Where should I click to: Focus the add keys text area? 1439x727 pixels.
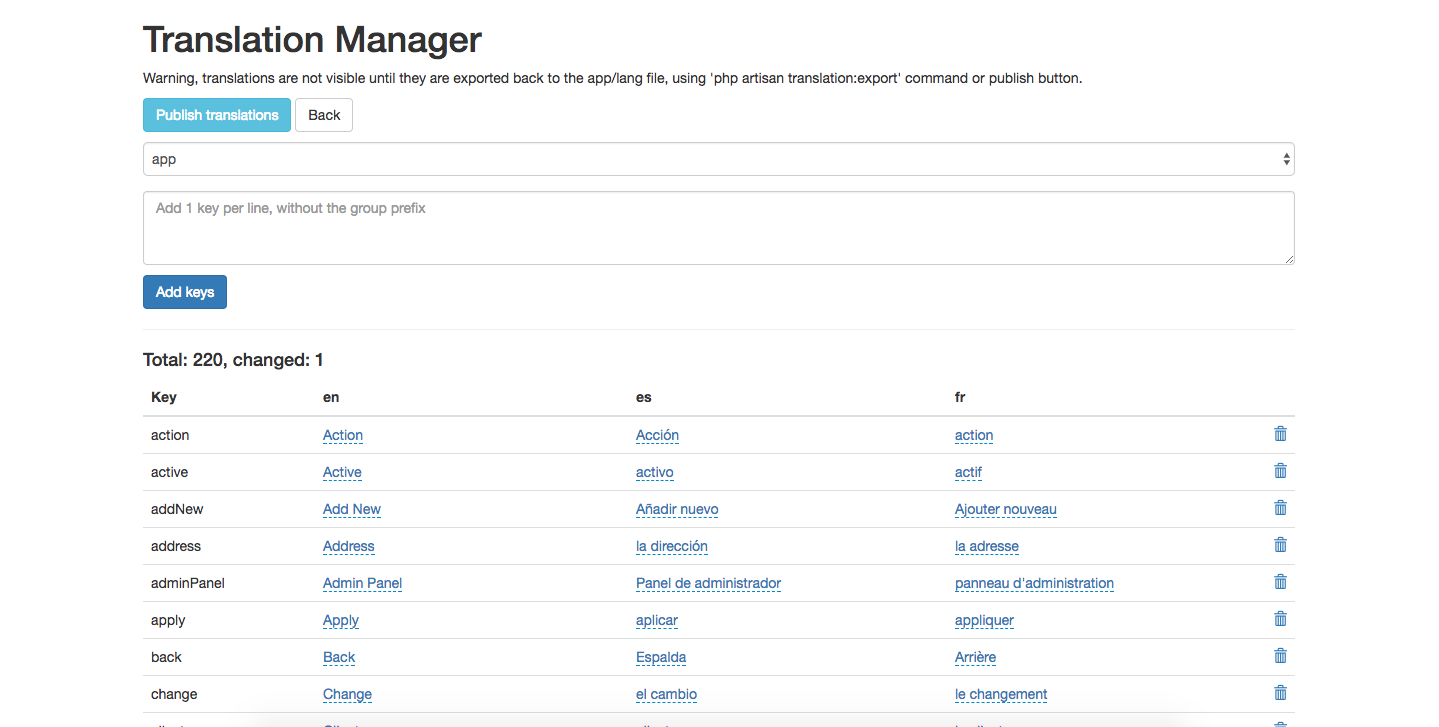pyautogui.click(x=718, y=228)
